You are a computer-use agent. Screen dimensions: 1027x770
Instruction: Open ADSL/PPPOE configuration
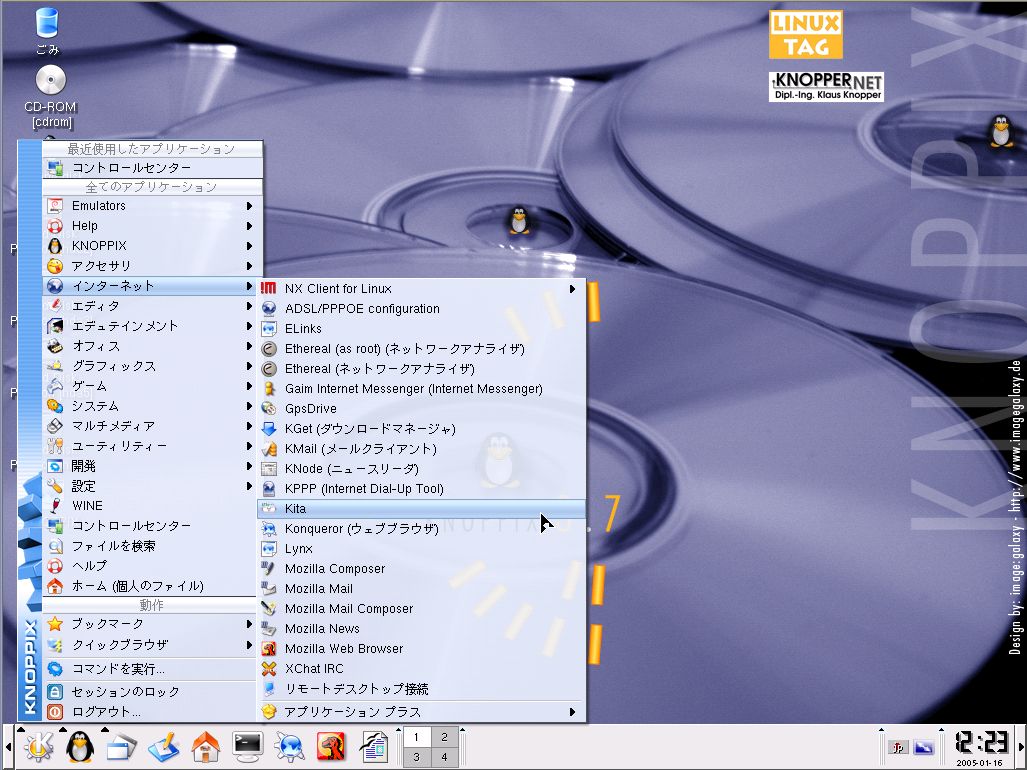coord(421,309)
